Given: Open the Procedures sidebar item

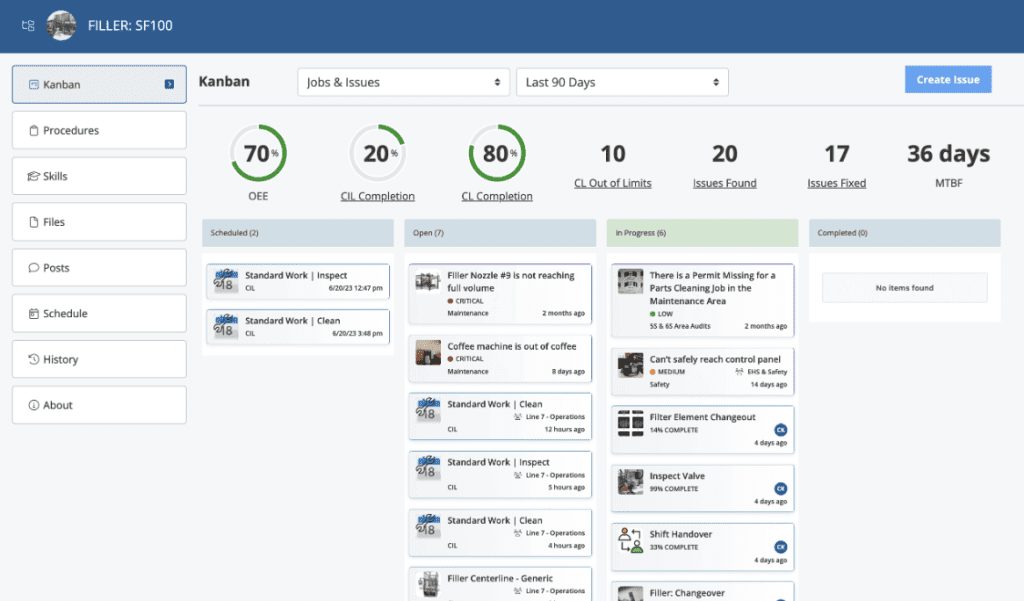Looking at the screenshot, I should tap(99, 130).
